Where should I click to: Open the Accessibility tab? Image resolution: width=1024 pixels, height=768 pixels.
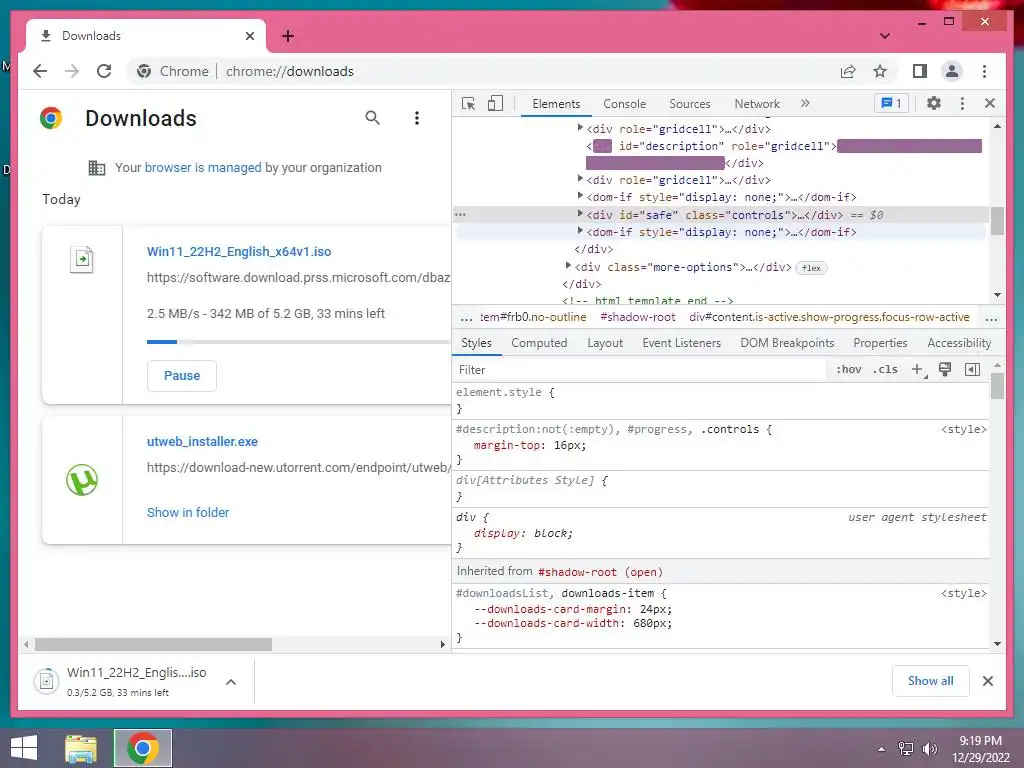point(959,343)
